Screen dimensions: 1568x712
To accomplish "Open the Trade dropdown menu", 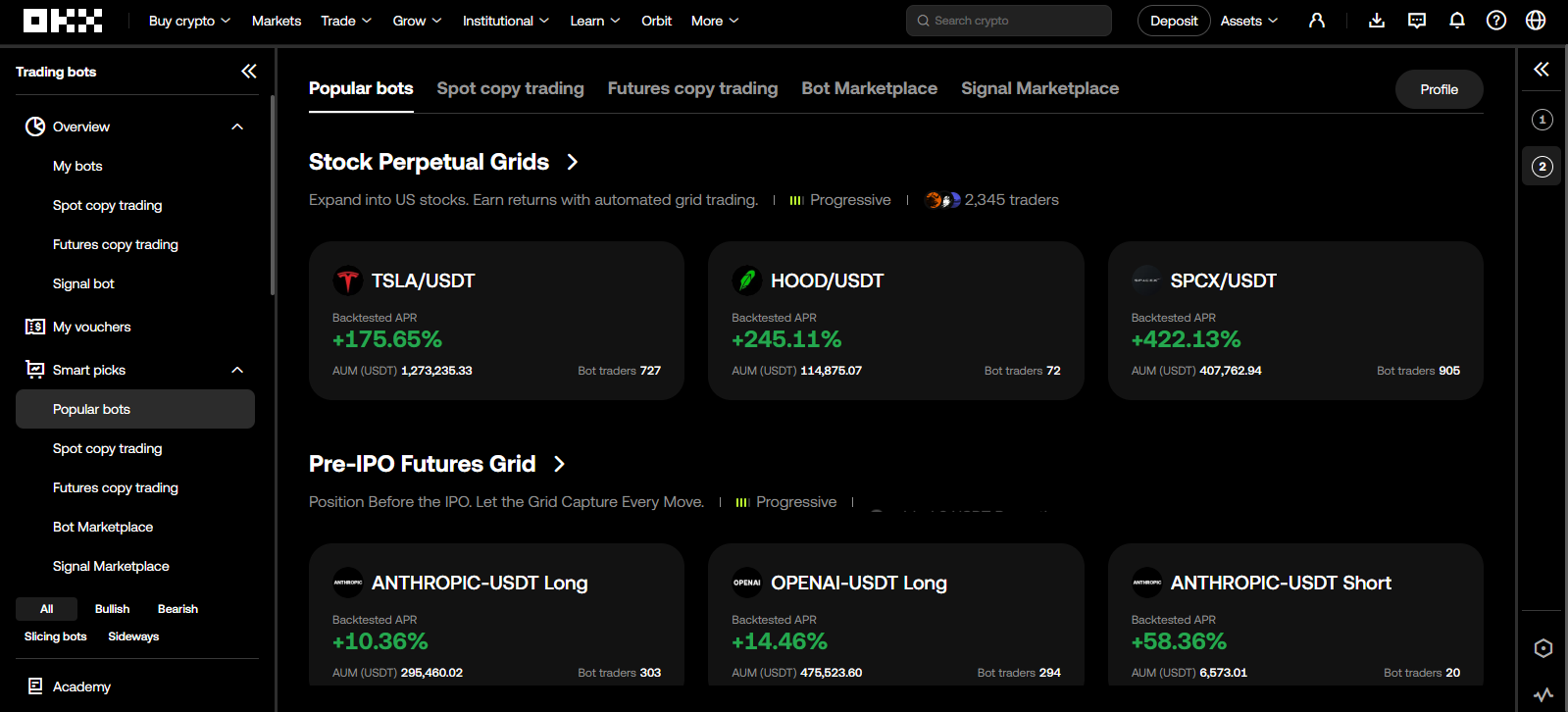I will (x=346, y=21).
